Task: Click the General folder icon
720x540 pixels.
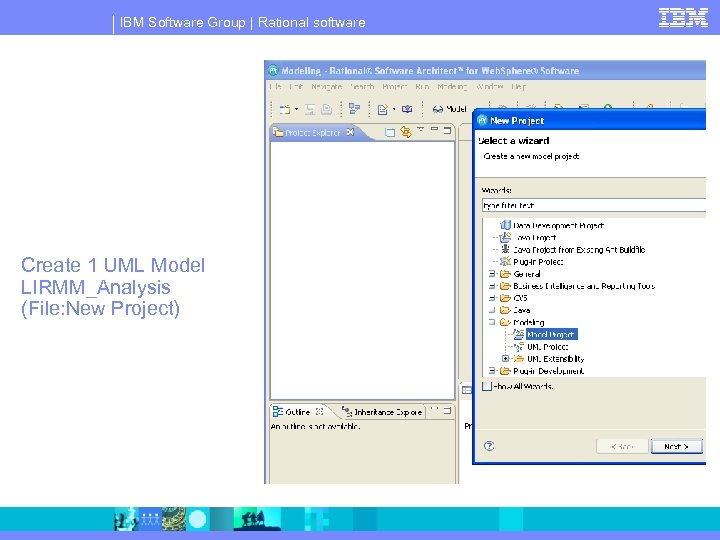Action: tap(506, 274)
